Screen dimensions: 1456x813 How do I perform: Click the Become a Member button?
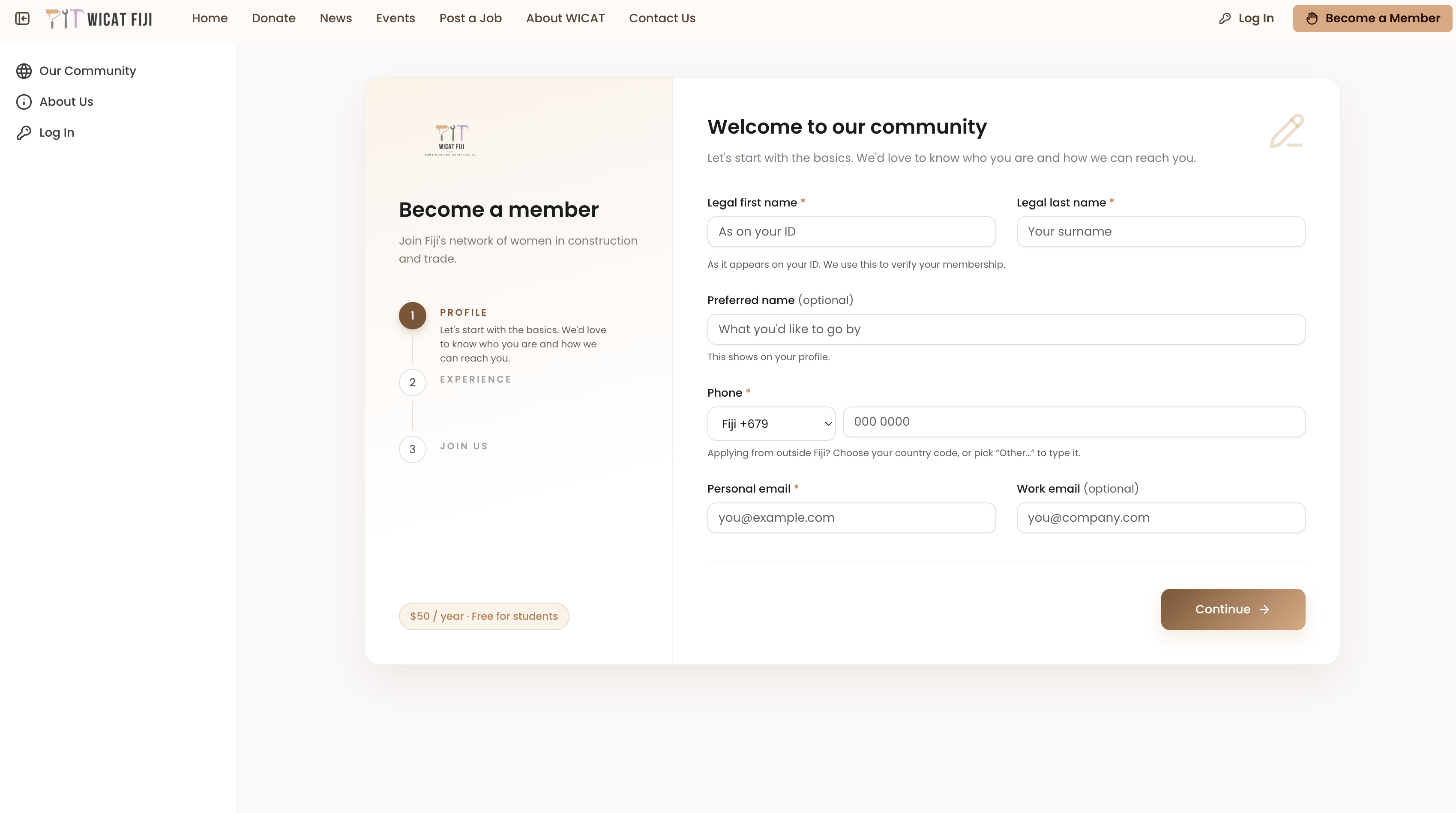tap(1372, 19)
